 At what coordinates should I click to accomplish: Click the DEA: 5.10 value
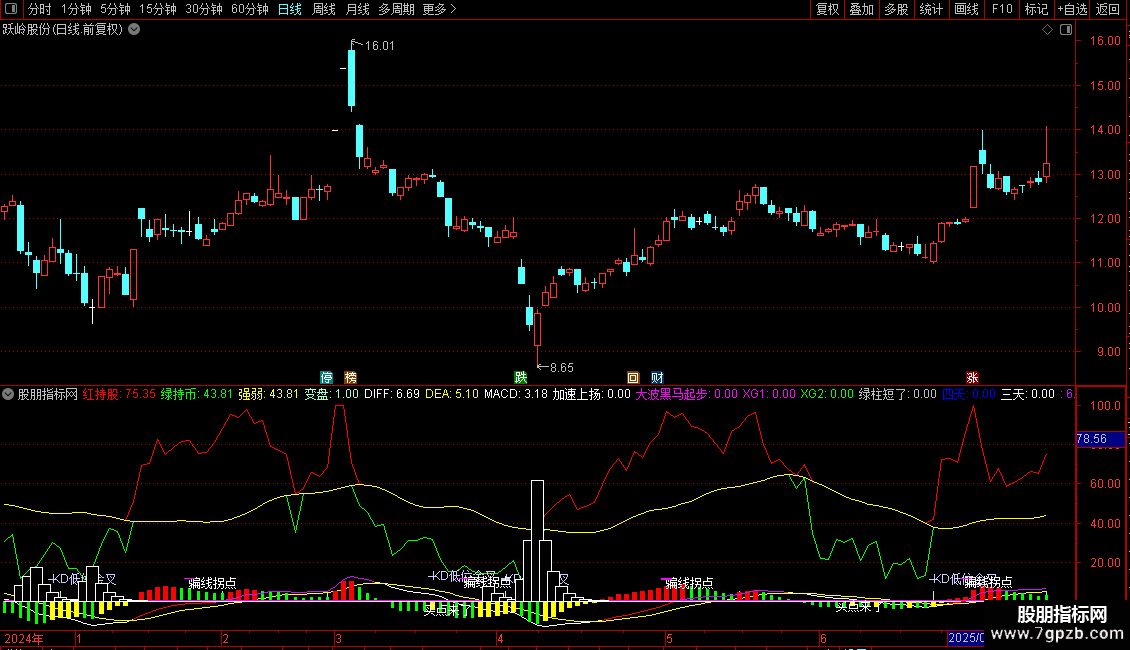pyautogui.click(x=452, y=394)
